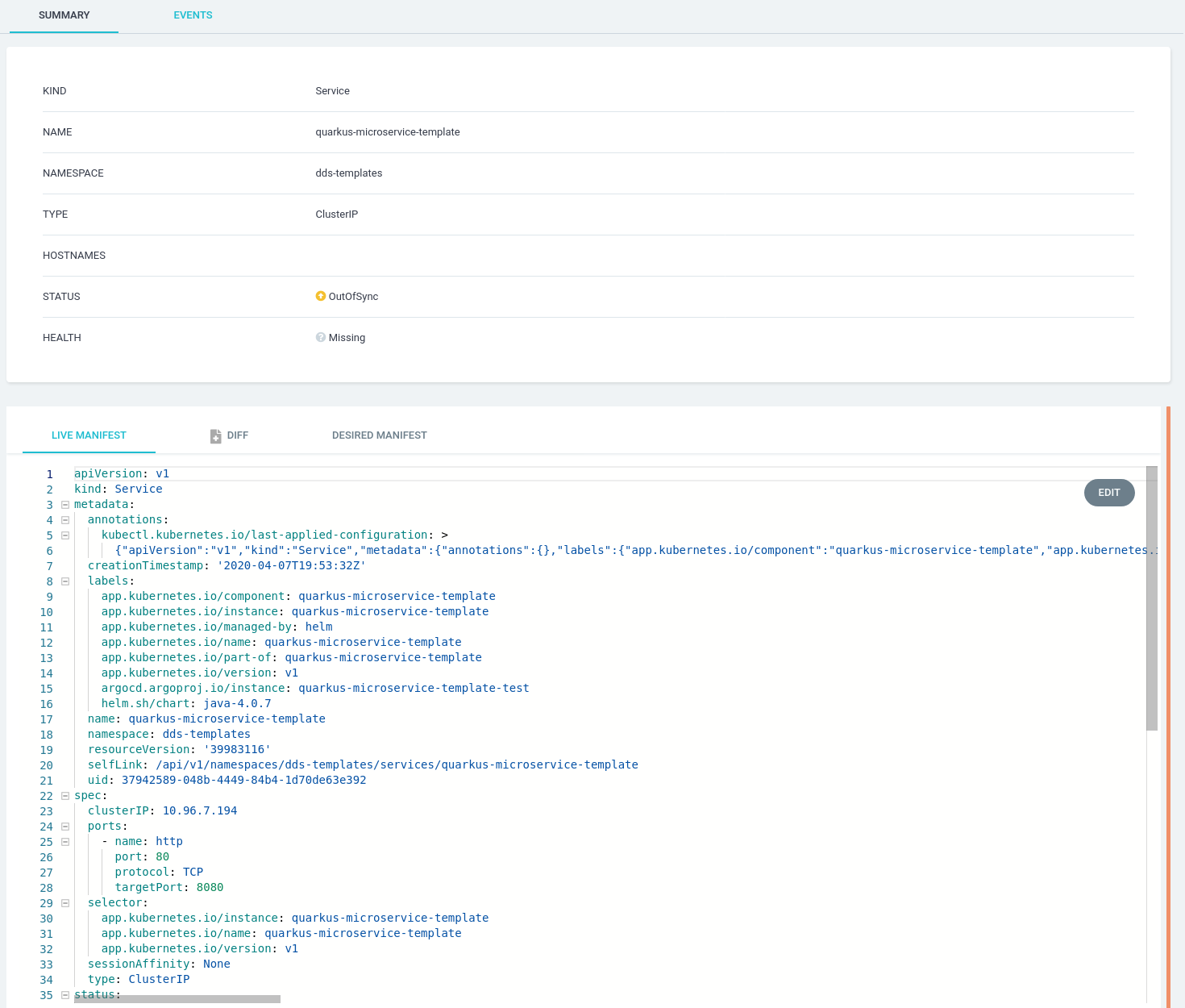Click the manifest horizontal scrollbar thumb

(x=177, y=999)
